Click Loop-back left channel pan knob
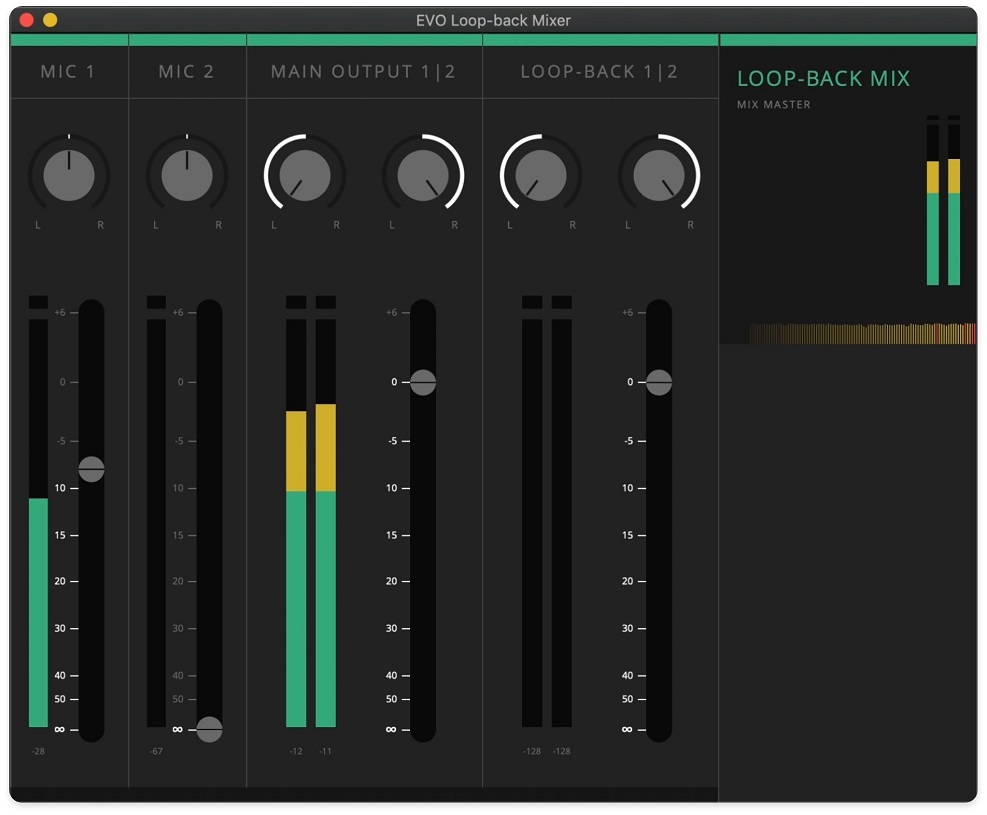Screen dimensions: 987x815 coord(541,176)
